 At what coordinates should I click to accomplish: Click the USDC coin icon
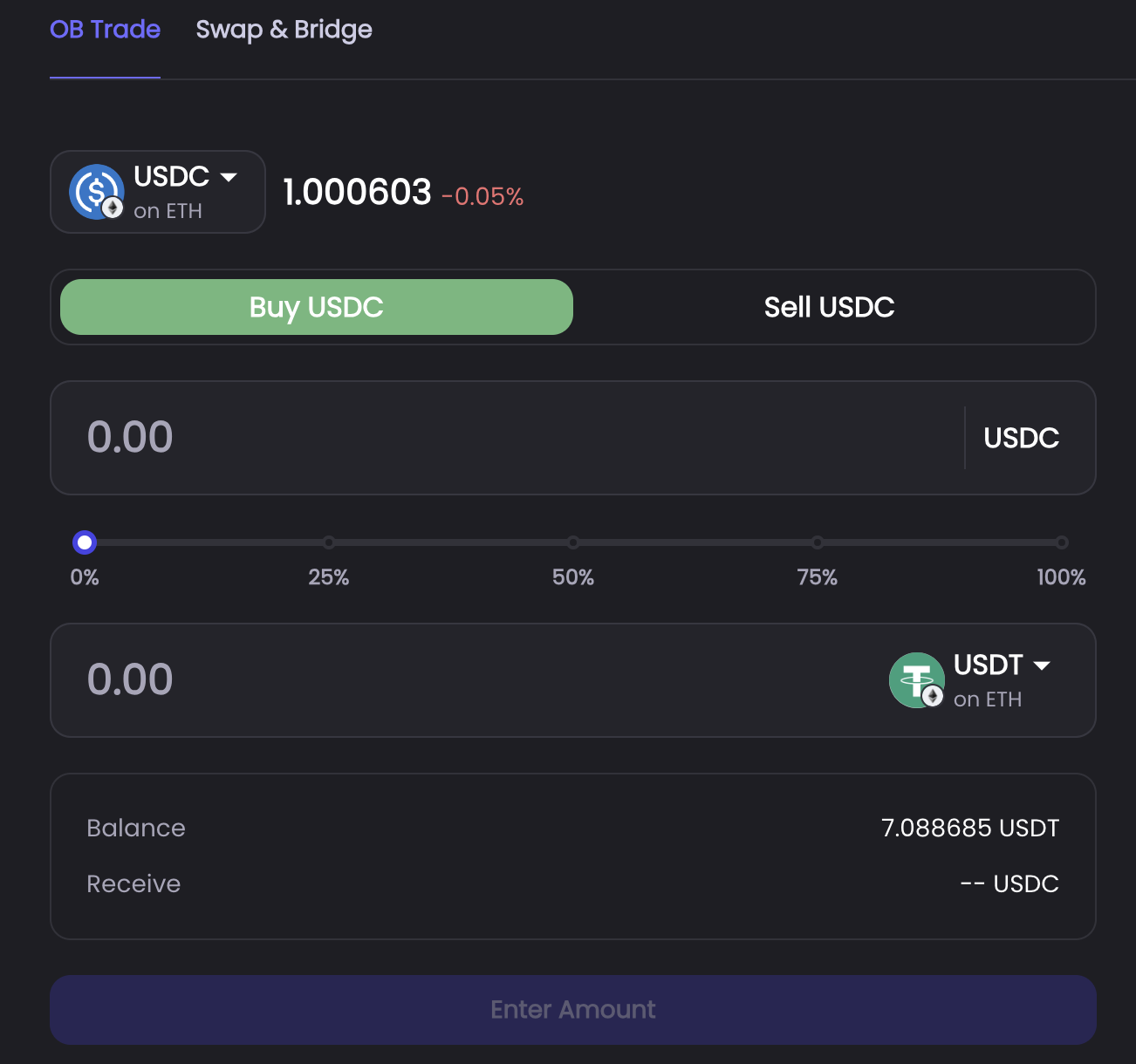click(96, 192)
